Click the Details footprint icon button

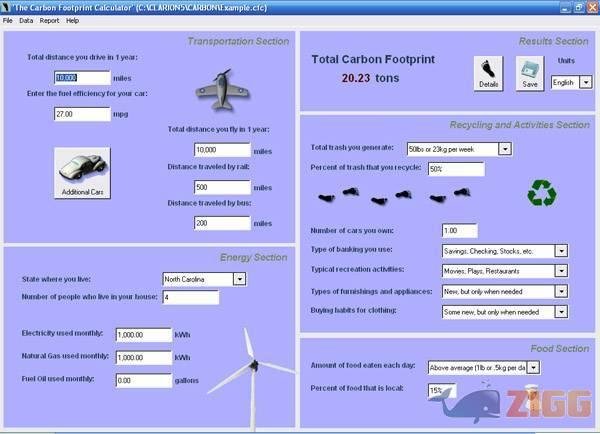tap(488, 73)
